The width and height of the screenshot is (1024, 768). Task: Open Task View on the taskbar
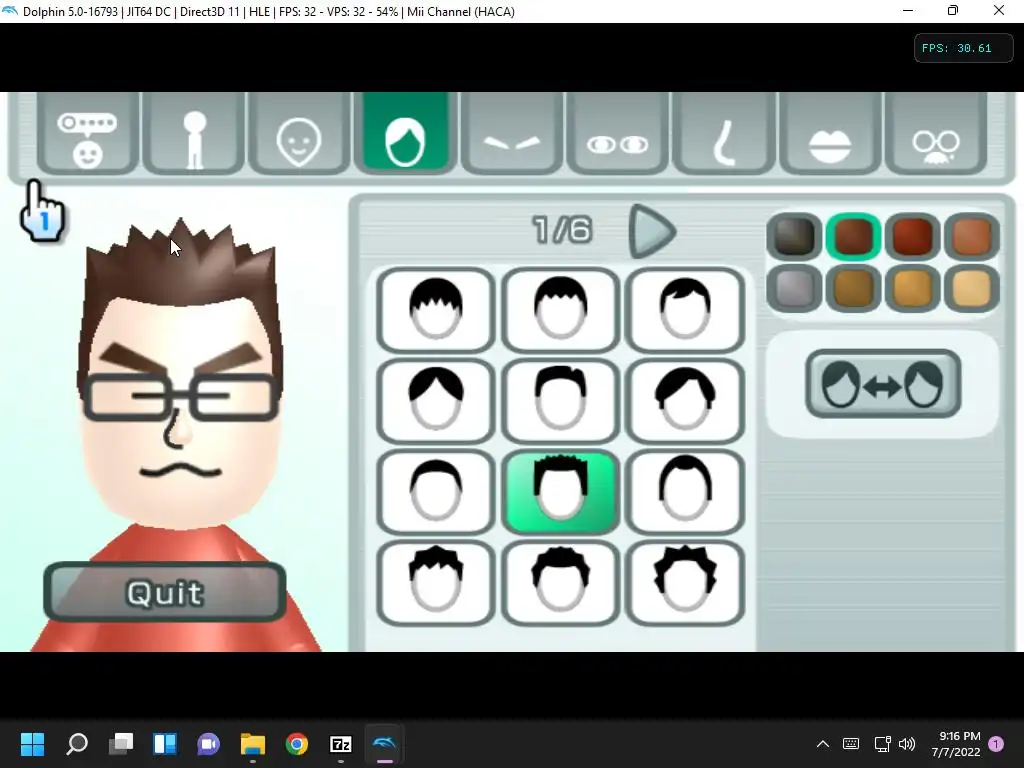coord(121,744)
